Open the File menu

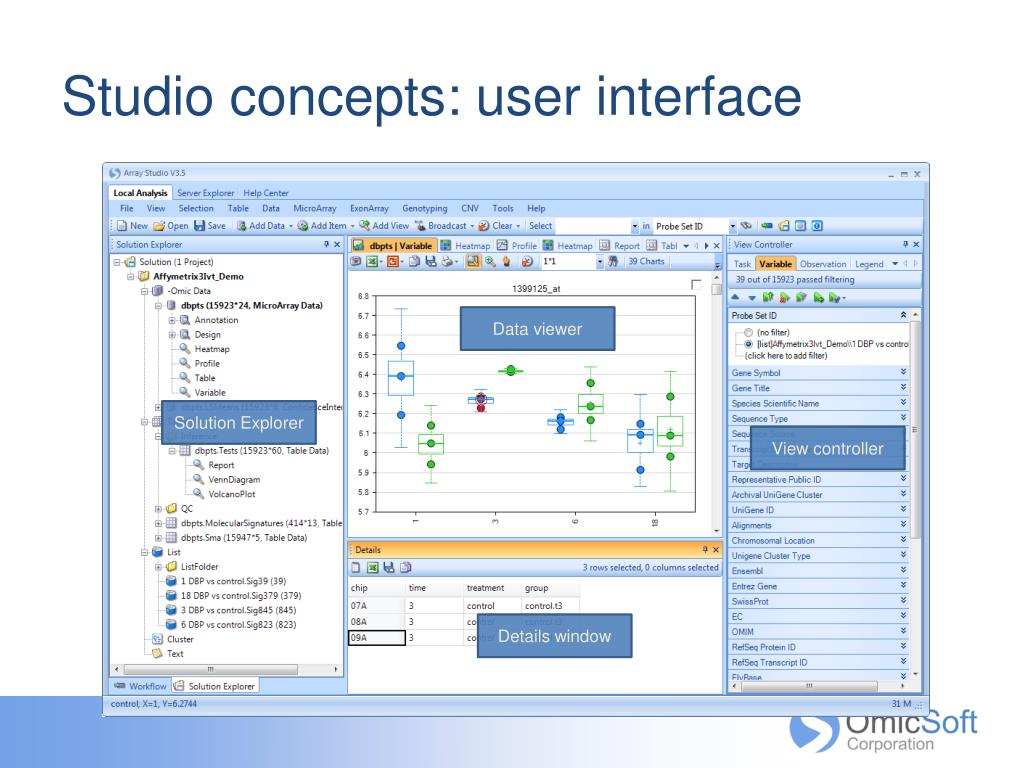pos(127,208)
